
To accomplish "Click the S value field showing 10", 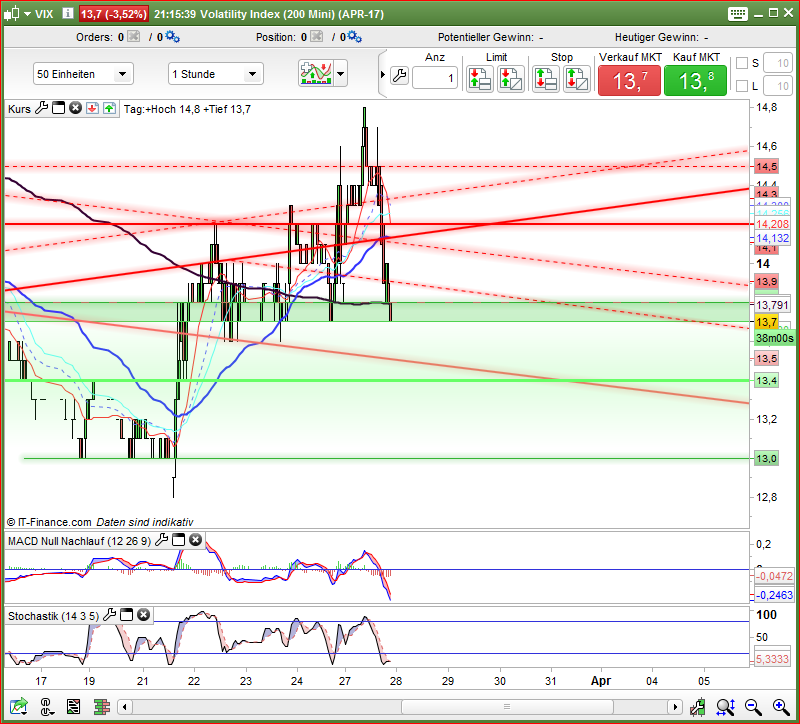I will coord(778,63).
